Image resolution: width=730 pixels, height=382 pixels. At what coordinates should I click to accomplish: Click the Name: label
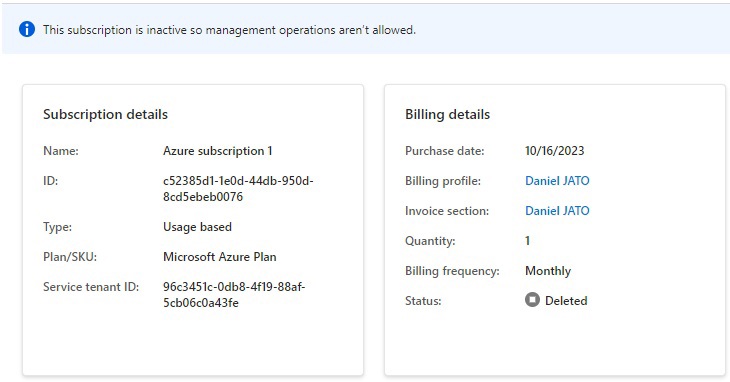click(x=61, y=151)
